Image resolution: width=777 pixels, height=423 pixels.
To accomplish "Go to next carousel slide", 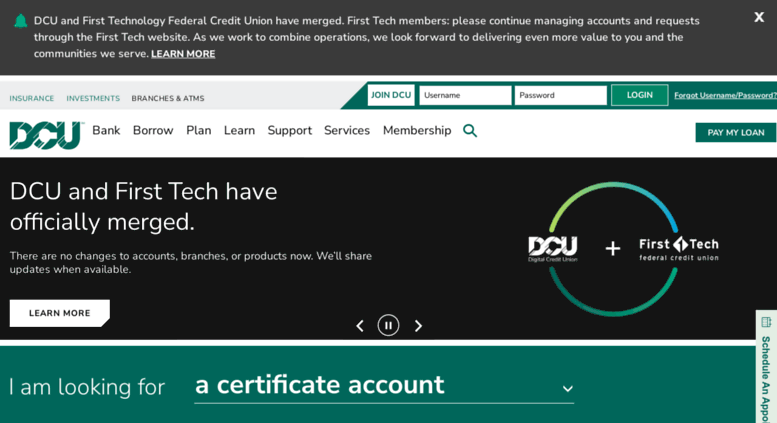I will 418,325.
